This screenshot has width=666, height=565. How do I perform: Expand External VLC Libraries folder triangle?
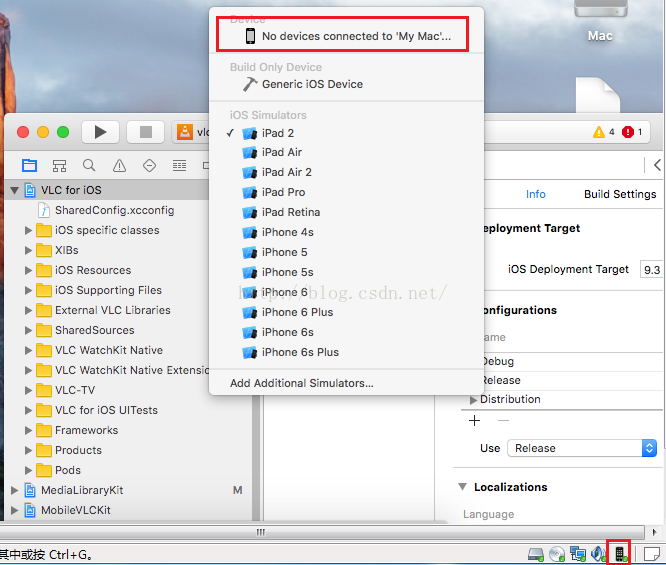[x=28, y=310]
